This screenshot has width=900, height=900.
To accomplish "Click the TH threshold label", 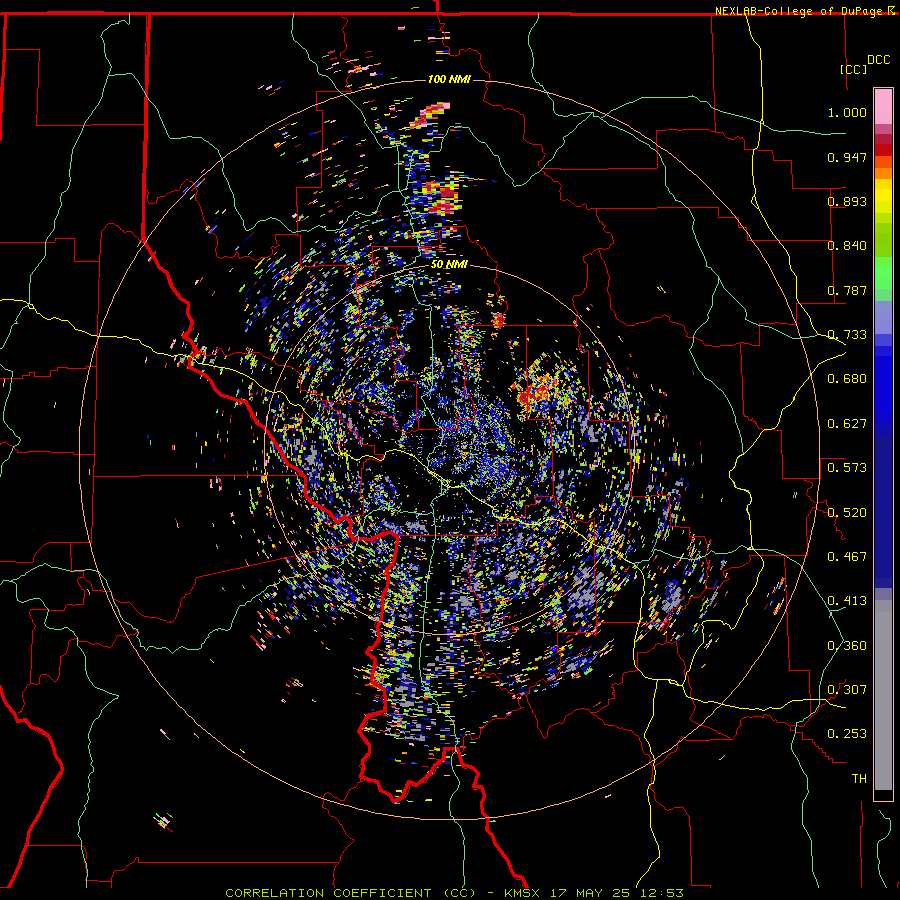I will (859, 779).
